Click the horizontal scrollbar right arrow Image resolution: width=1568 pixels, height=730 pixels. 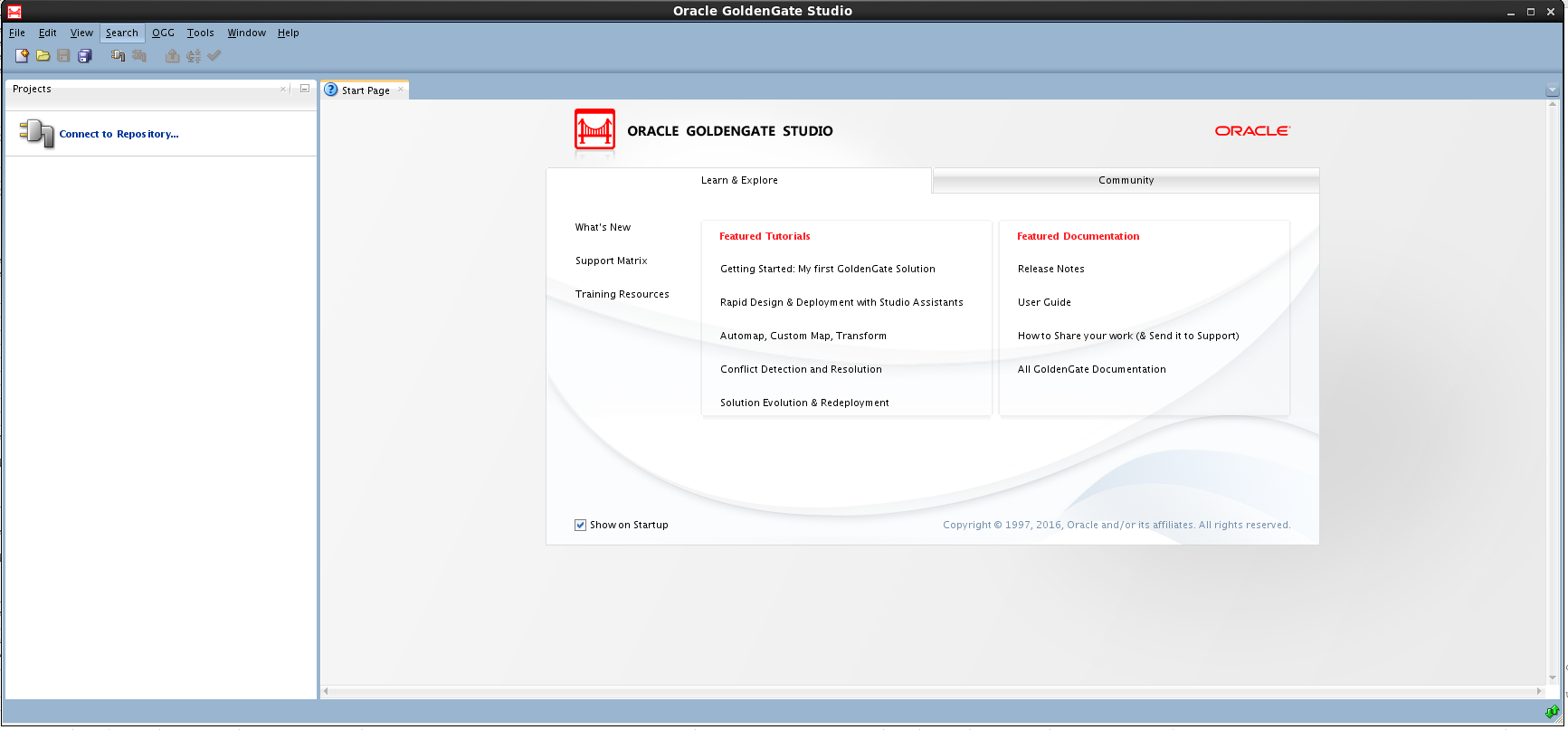pos(1538,691)
